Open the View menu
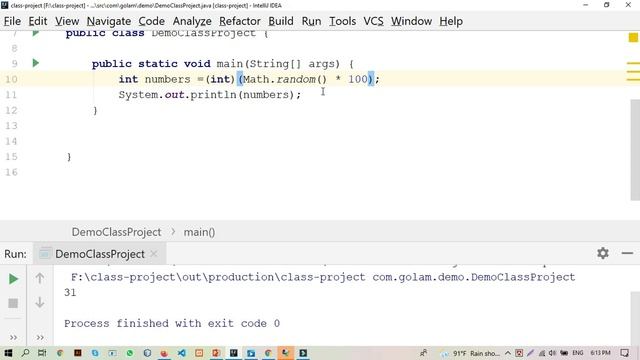This screenshot has width=640, height=360. pyautogui.click(x=67, y=21)
